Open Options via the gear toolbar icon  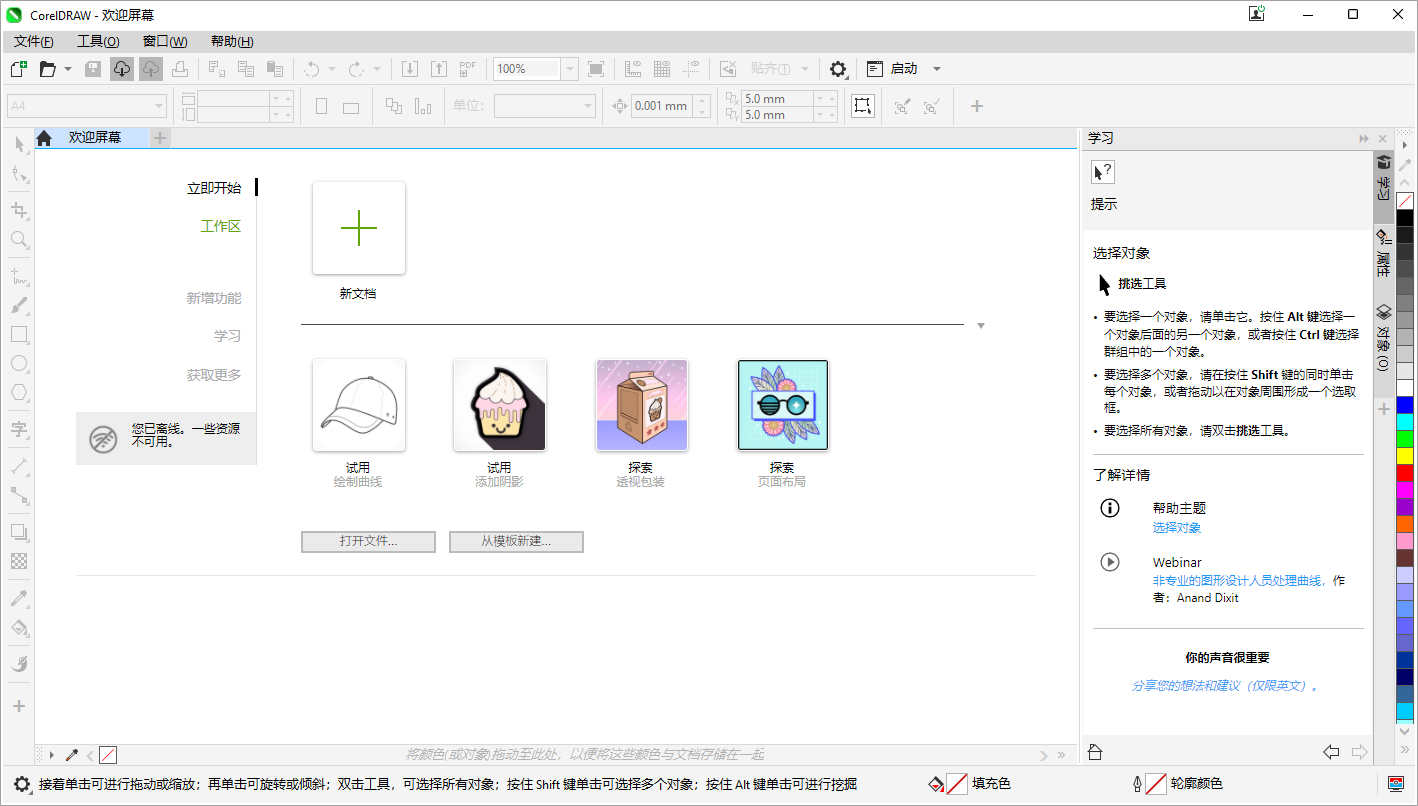(838, 69)
